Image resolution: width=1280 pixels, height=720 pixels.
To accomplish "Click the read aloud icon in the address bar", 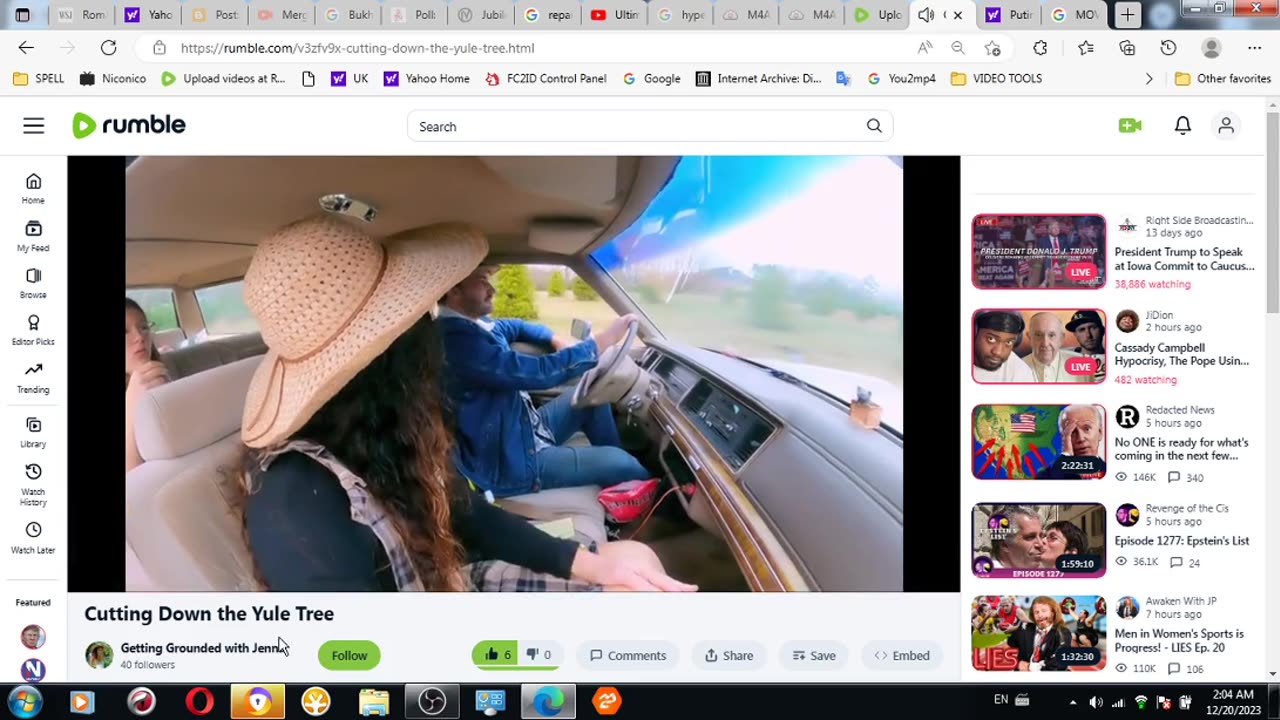I will (x=925, y=48).
